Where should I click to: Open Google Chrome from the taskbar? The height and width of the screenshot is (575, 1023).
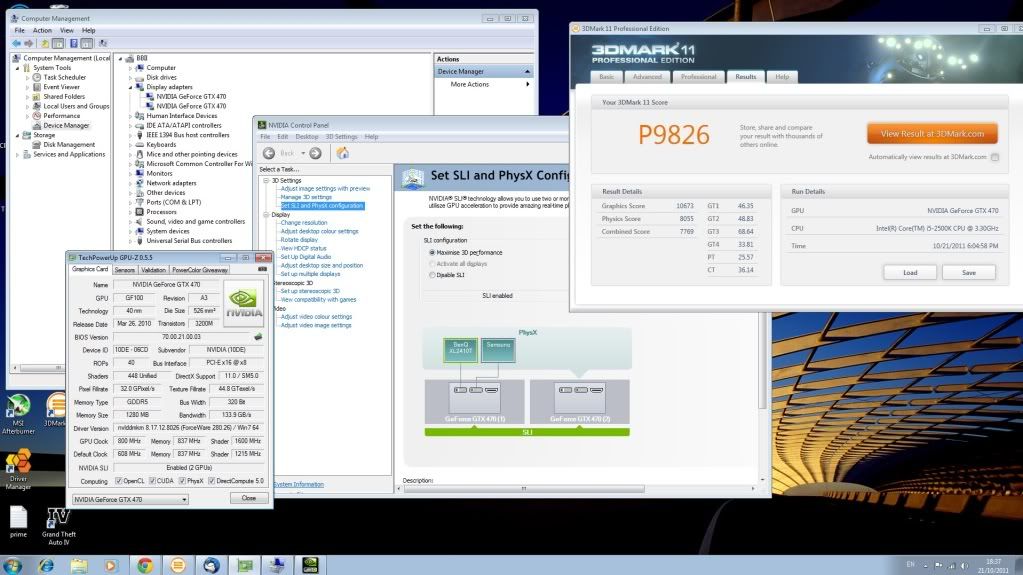click(145, 565)
